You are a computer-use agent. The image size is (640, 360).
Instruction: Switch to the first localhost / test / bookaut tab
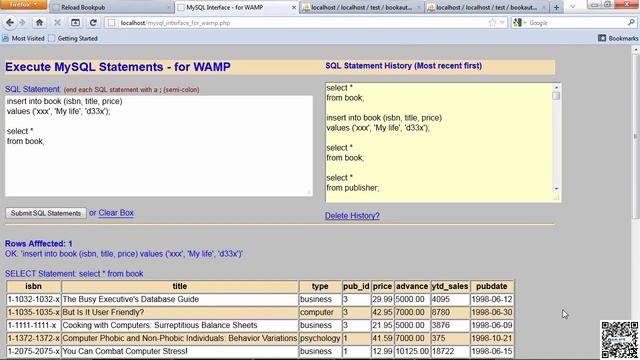pyautogui.click(x=362, y=7)
